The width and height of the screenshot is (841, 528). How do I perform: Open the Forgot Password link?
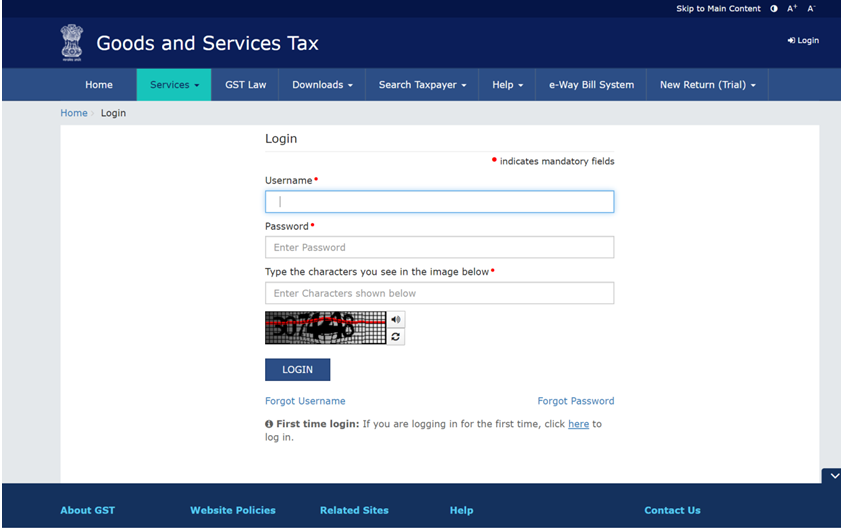[576, 401]
